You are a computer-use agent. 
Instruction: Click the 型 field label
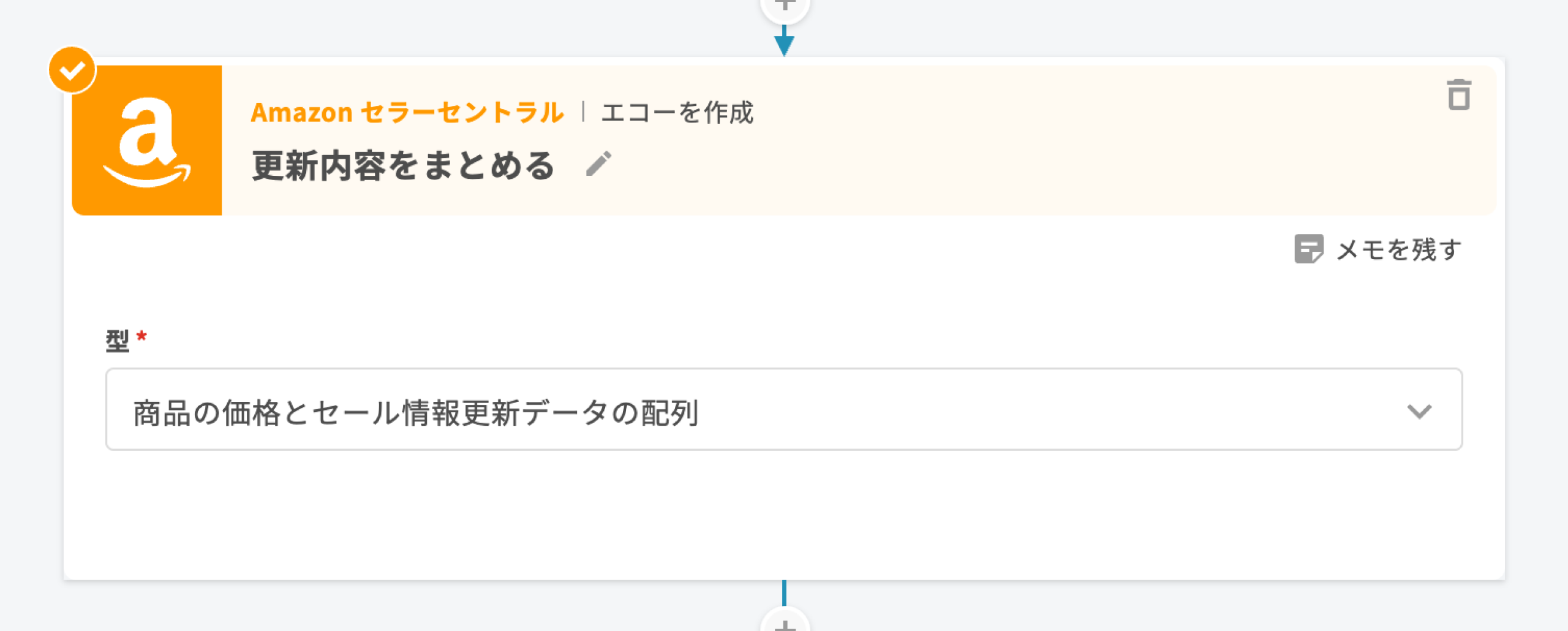117,341
